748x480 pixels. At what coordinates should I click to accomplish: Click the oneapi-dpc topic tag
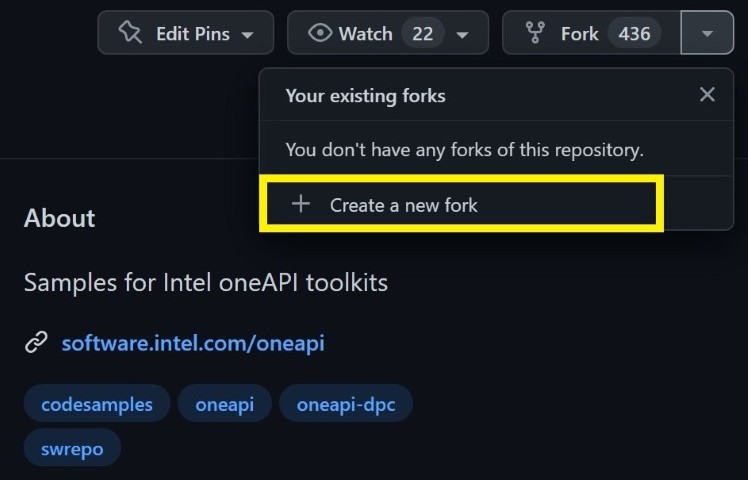tap(346, 404)
